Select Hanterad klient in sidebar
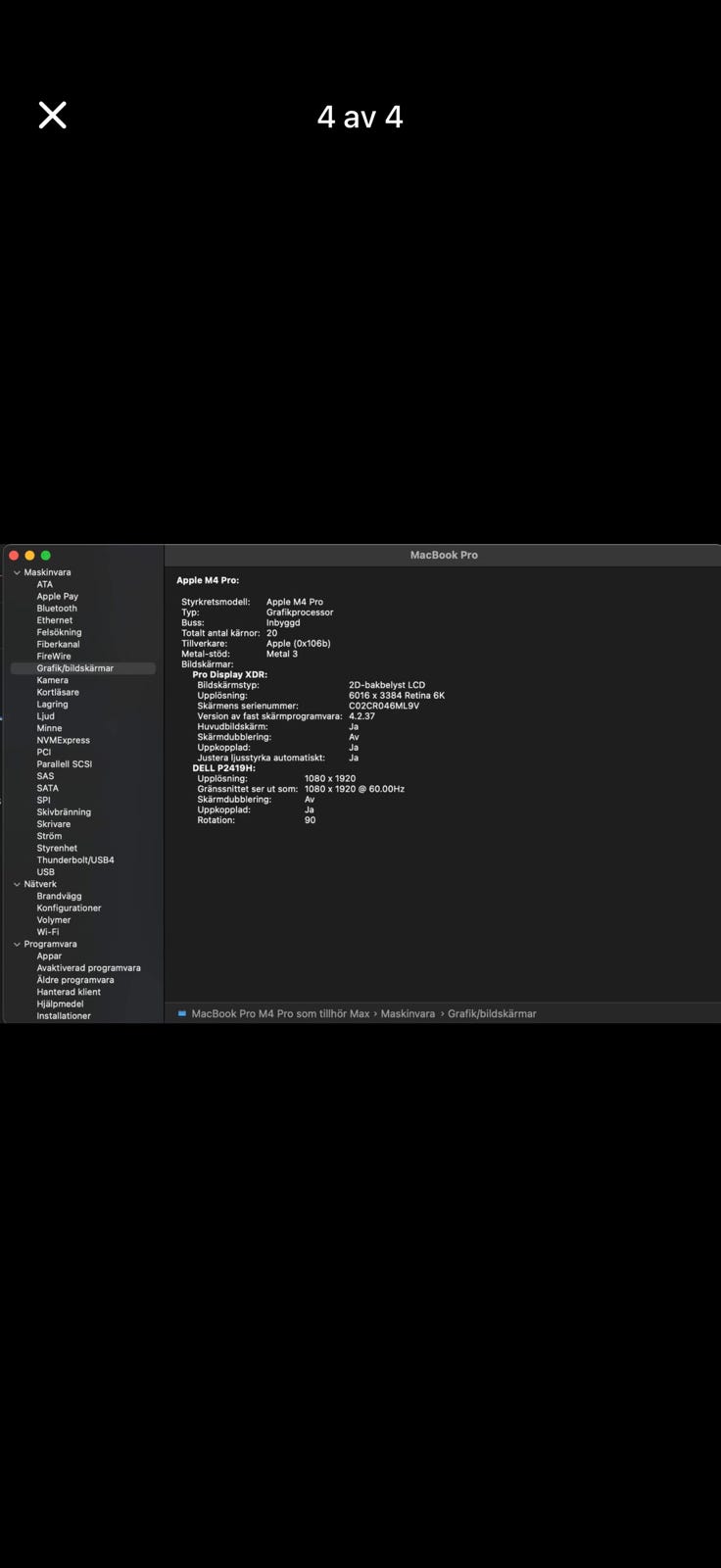Image resolution: width=721 pixels, height=1568 pixels. click(69, 992)
